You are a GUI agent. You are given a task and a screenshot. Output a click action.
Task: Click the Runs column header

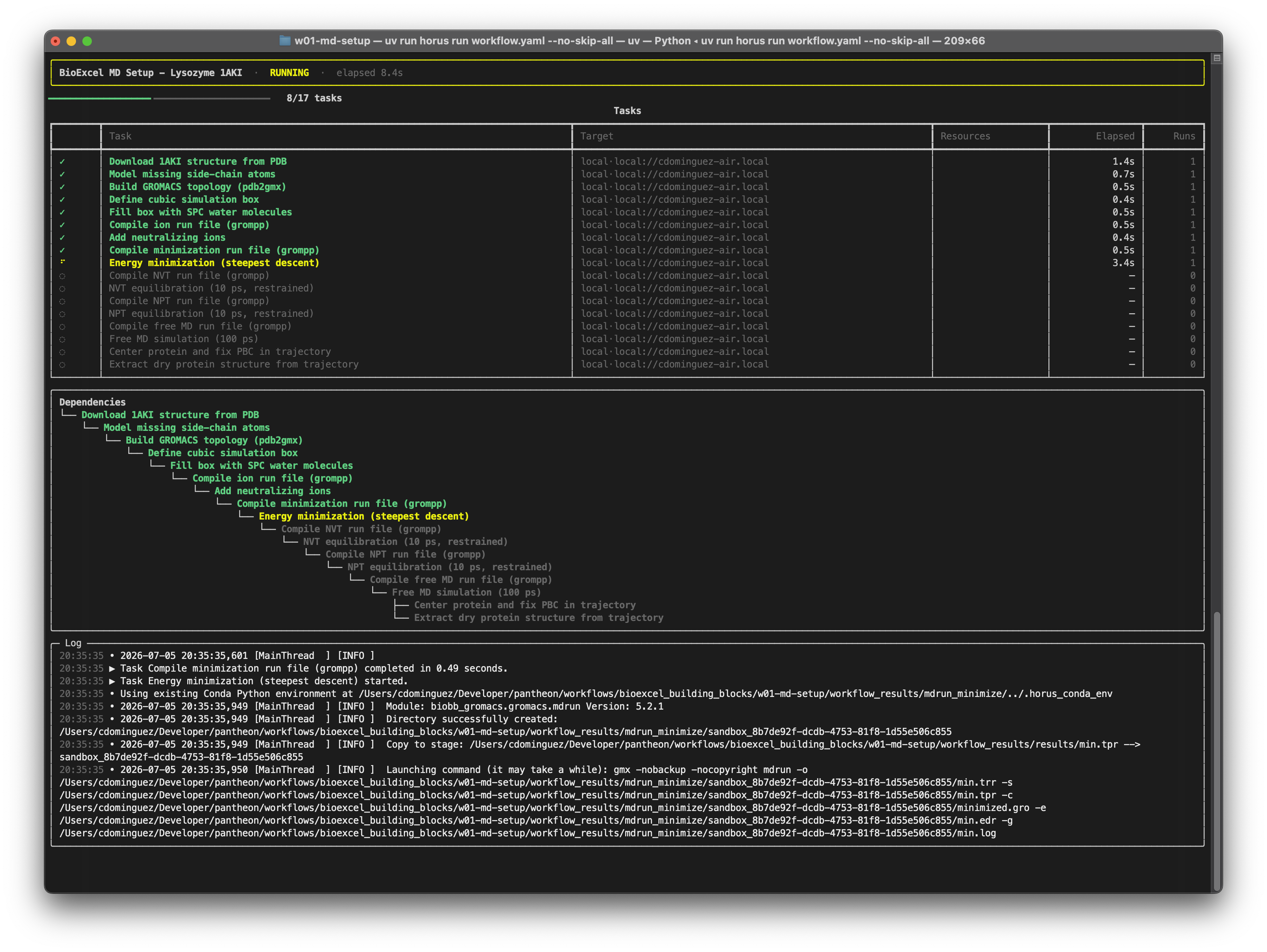pos(1184,136)
